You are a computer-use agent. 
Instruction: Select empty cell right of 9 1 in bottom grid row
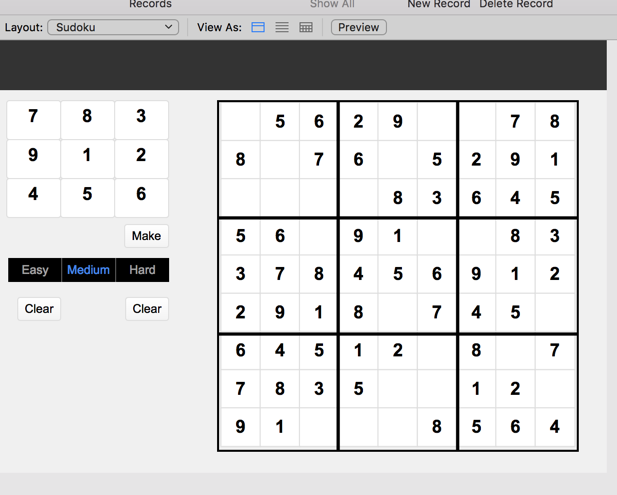pyautogui.click(x=319, y=427)
